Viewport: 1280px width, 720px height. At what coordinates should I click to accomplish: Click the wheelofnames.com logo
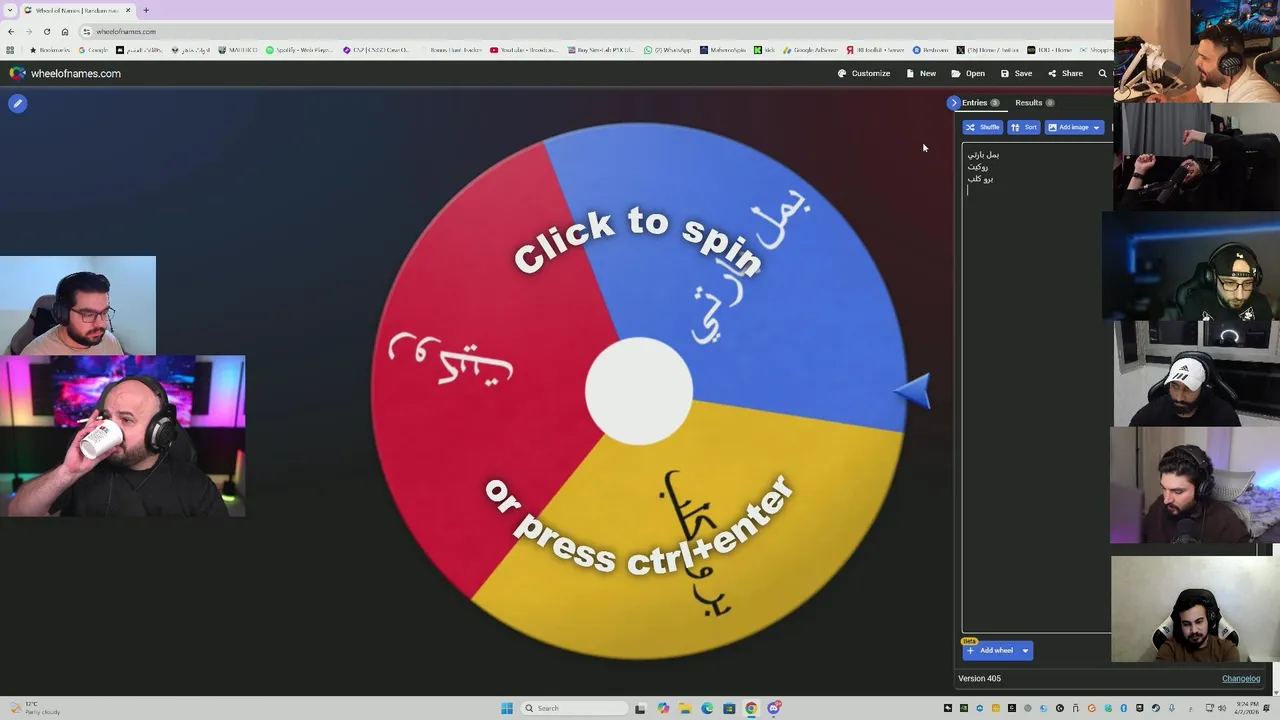(x=65, y=73)
